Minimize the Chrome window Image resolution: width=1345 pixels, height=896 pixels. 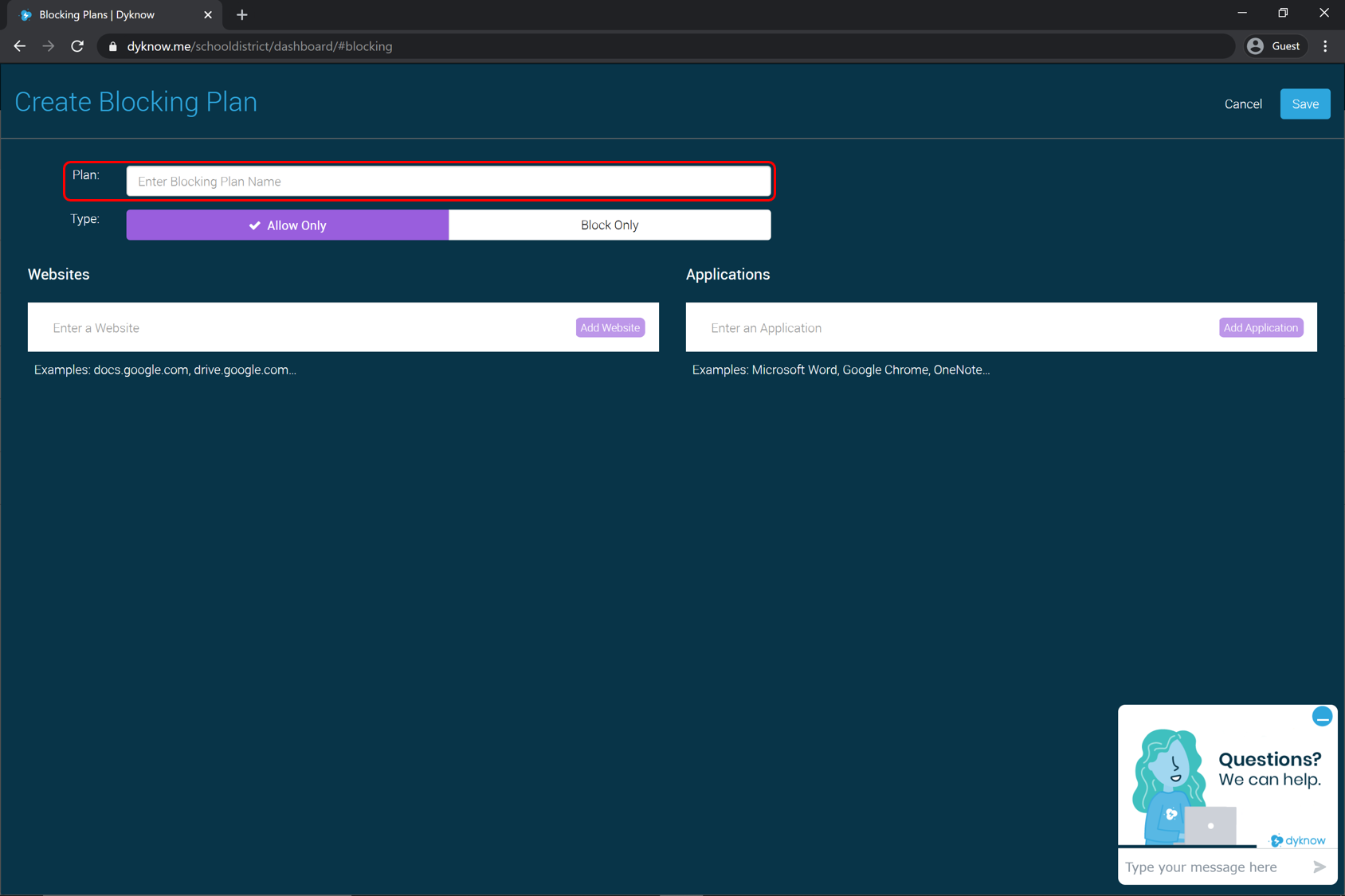(1242, 14)
